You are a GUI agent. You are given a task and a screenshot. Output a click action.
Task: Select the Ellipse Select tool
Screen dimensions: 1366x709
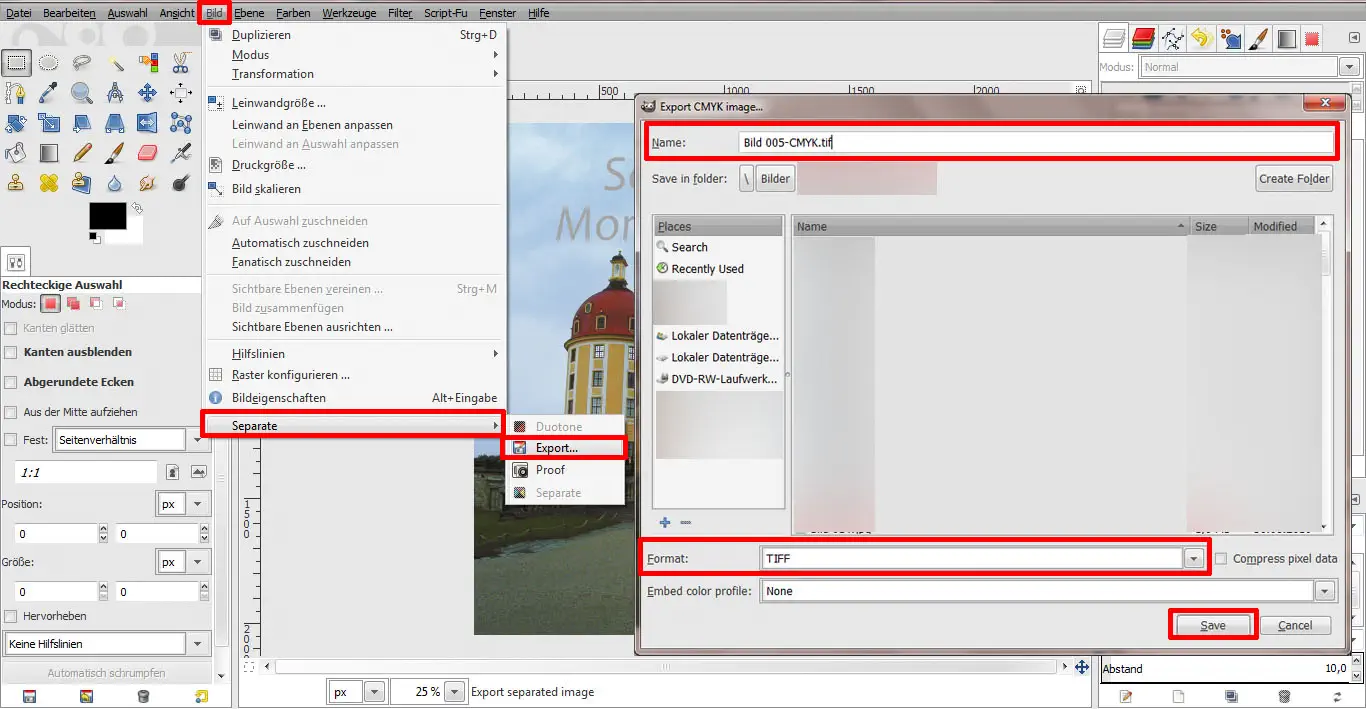point(48,63)
